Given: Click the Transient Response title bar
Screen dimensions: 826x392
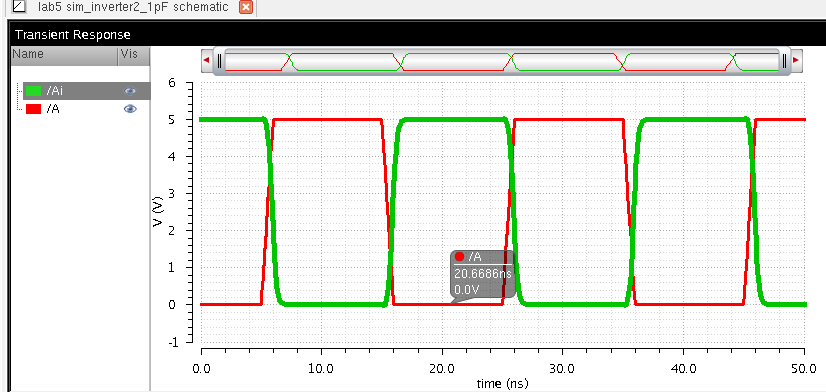Looking at the screenshot, I should [417, 35].
